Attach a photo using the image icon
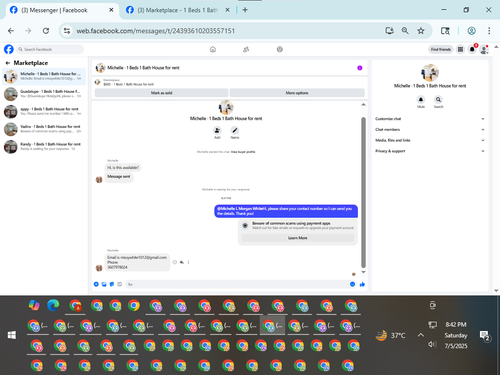Viewport: 500px width, 375px height. 104,284
